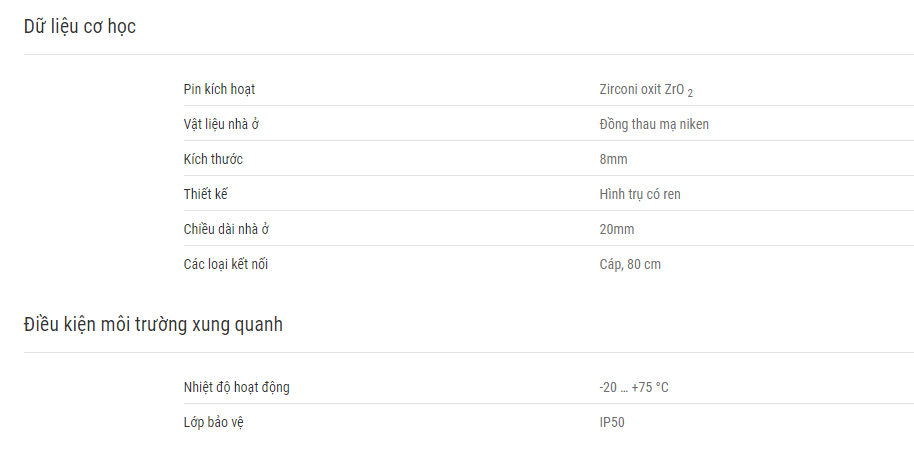Select the 'Lớp bảo vệ' row label

click(213, 422)
